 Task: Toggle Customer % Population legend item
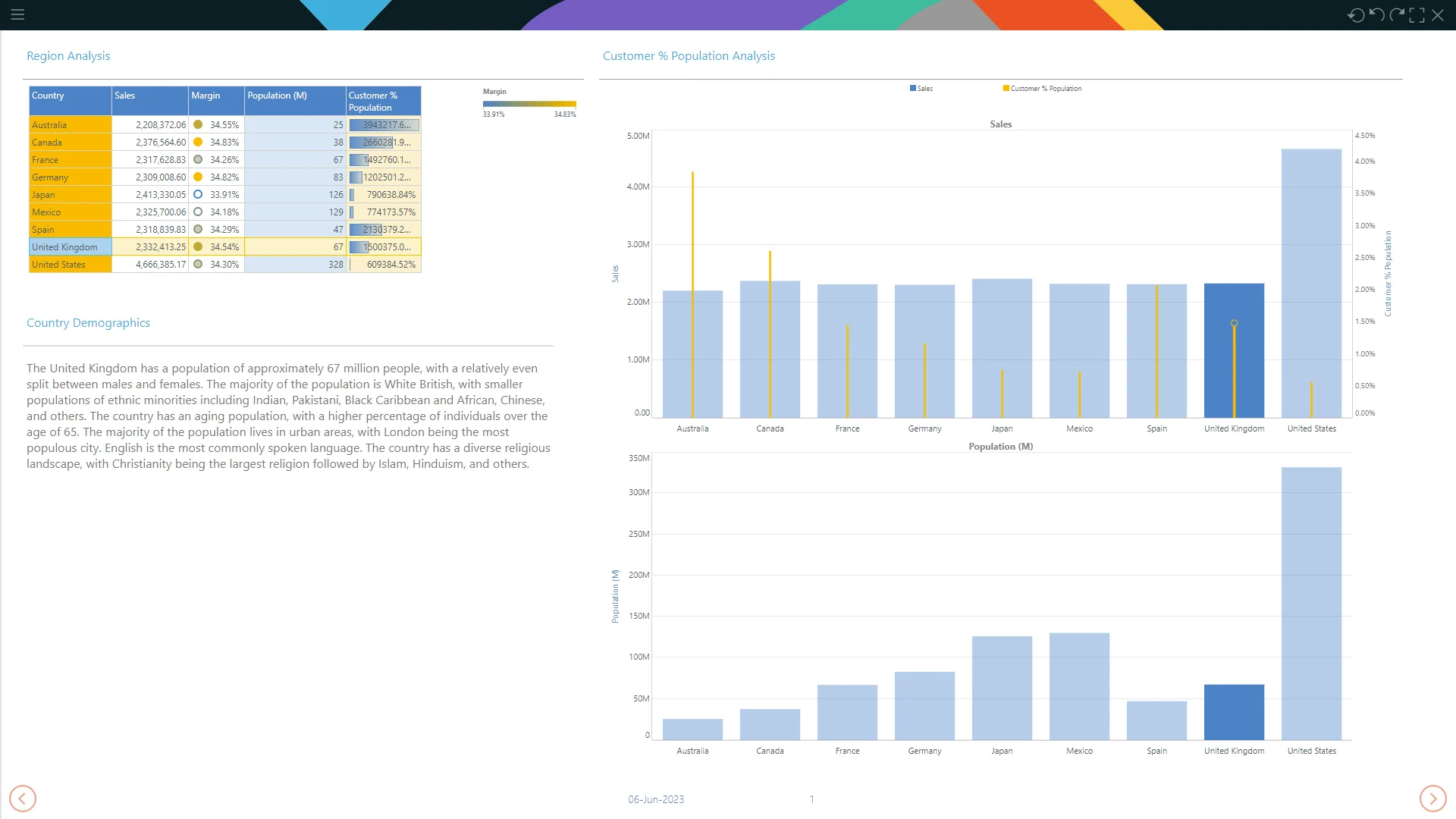coord(1043,89)
